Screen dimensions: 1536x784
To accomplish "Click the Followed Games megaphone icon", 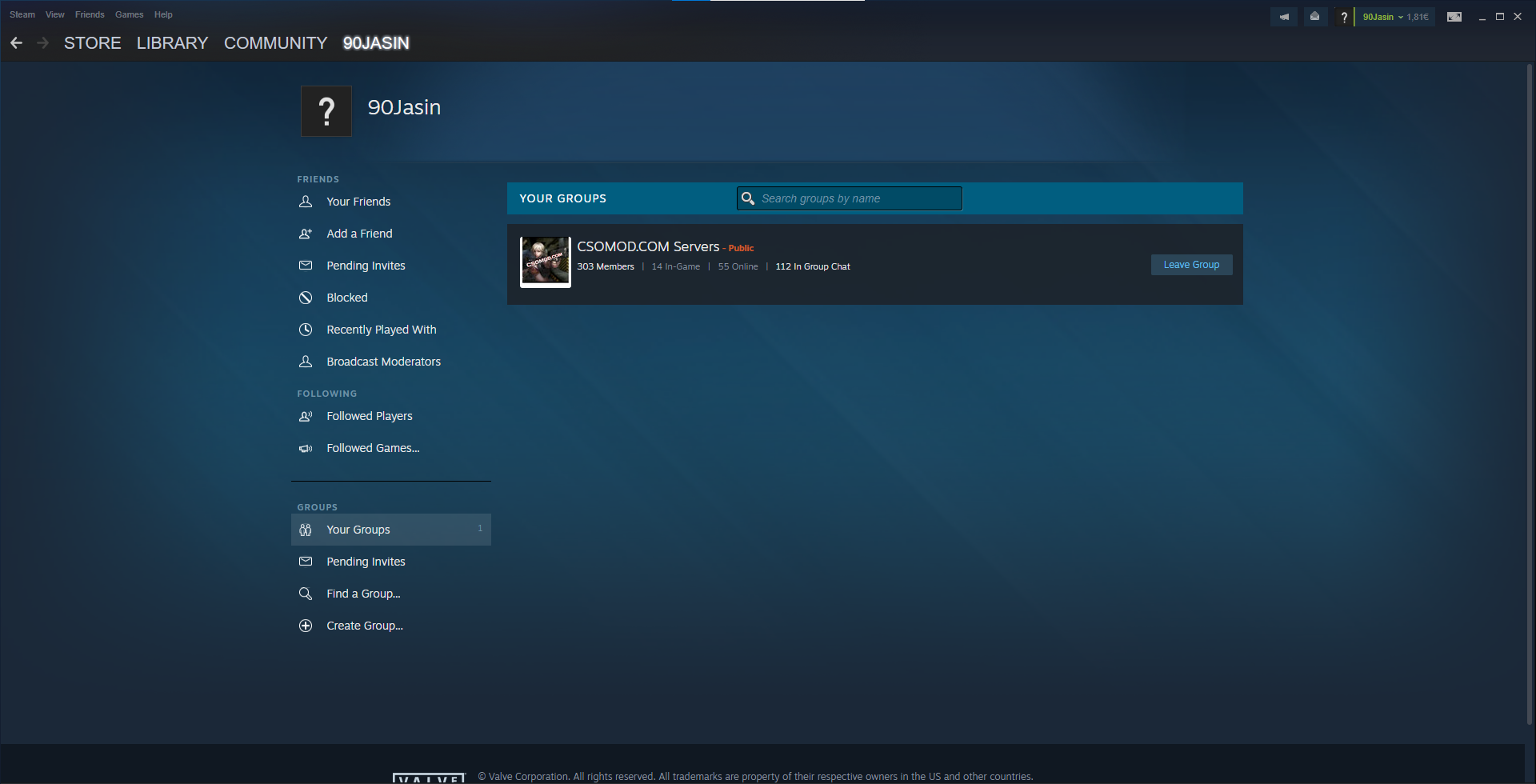I will (x=306, y=448).
